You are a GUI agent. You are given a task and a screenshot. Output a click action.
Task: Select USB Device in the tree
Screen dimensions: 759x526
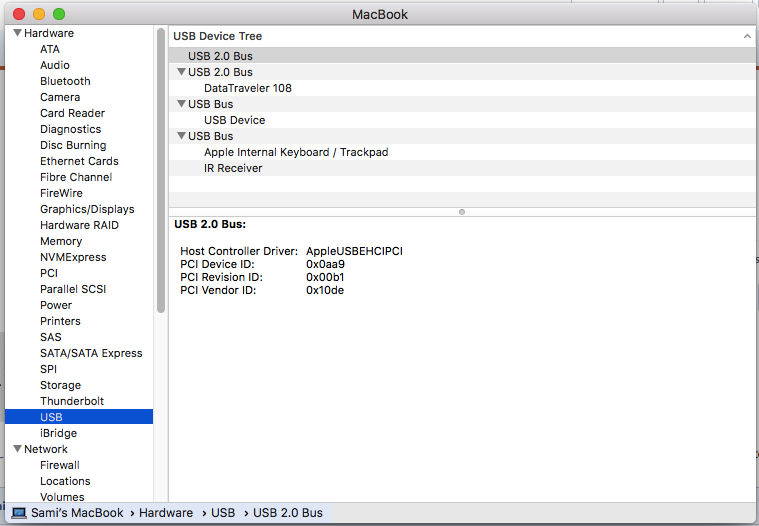(x=235, y=120)
